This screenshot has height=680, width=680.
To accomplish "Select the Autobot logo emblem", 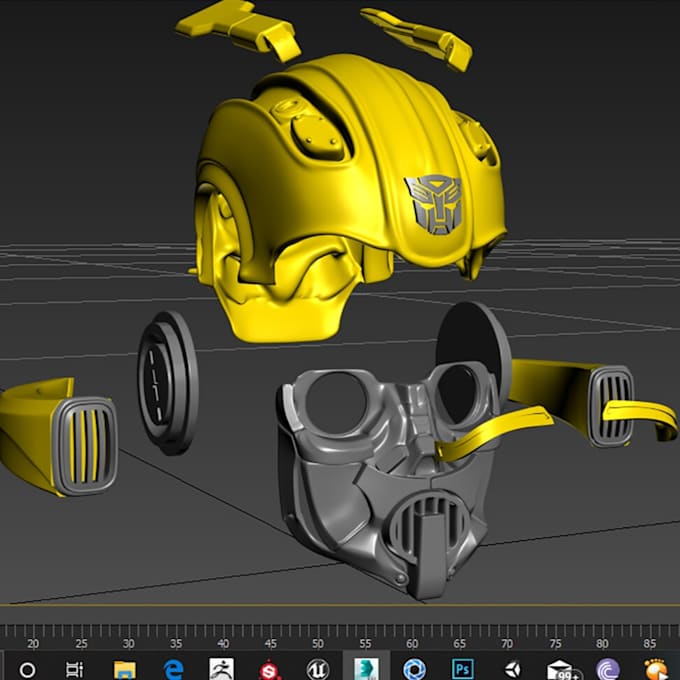I will [x=434, y=205].
